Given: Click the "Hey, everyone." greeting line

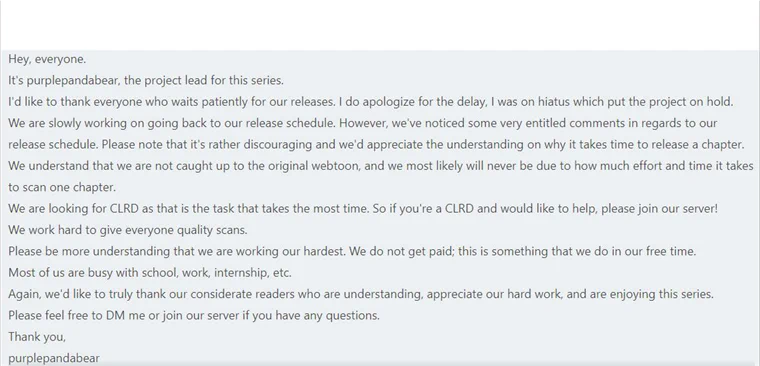Looking at the screenshot, I should pos(47,59).
